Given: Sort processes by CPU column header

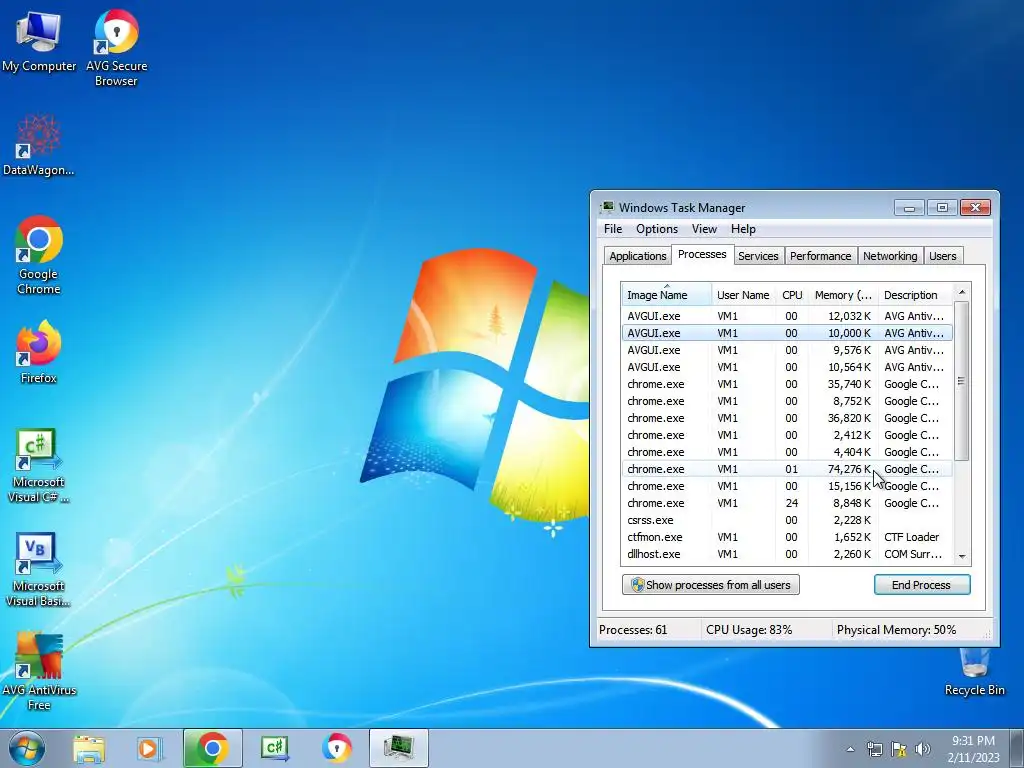Looking at the screenshot, I should click(x=792, y=295).
